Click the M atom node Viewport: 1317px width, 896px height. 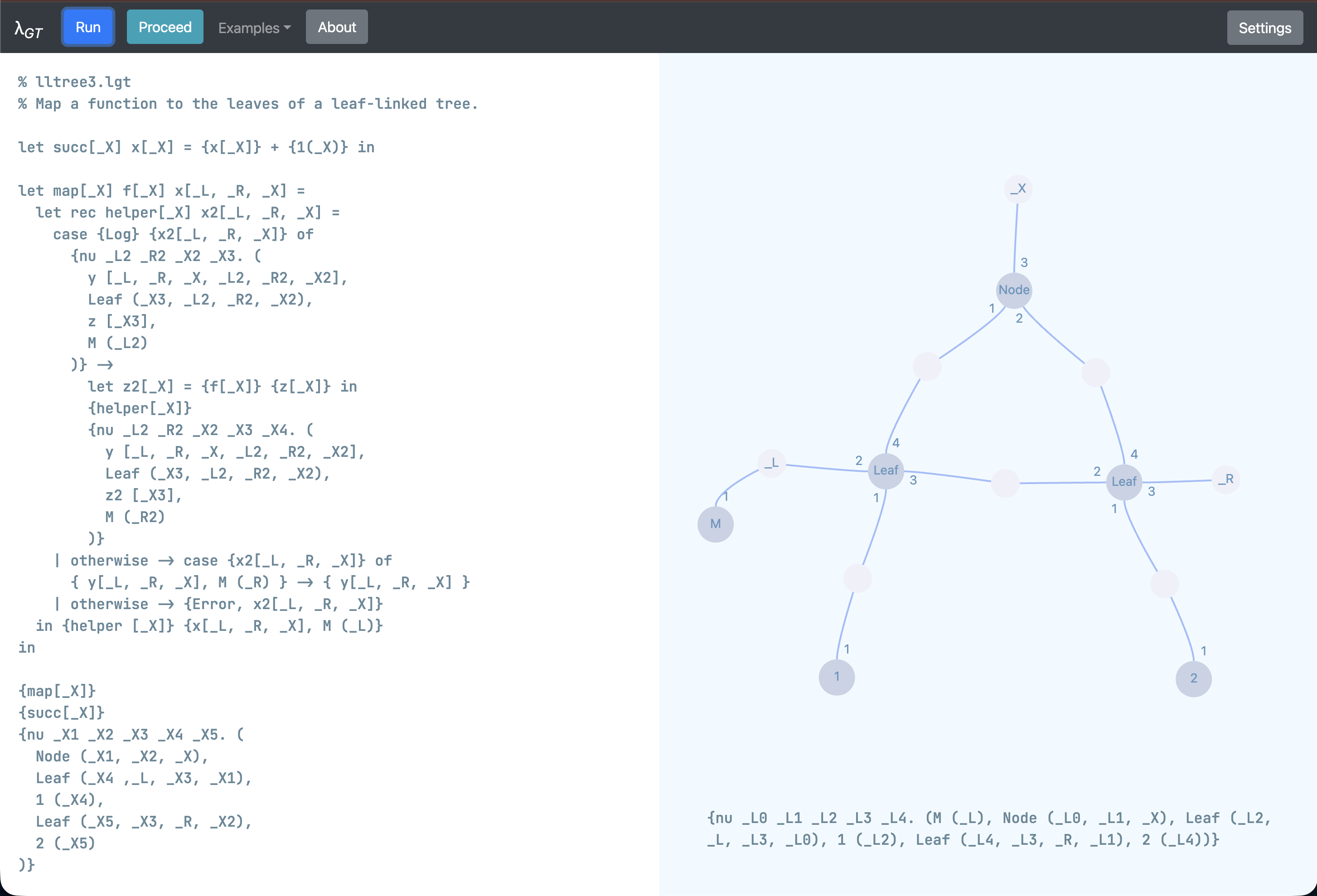715,524
